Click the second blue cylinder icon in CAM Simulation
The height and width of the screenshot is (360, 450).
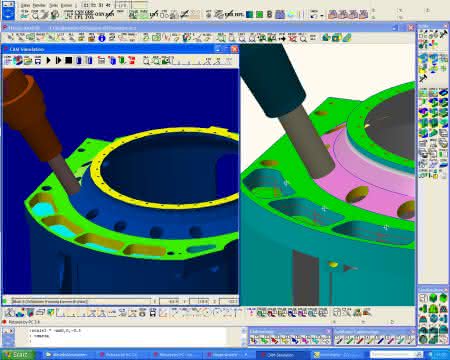tap(89, 60)
